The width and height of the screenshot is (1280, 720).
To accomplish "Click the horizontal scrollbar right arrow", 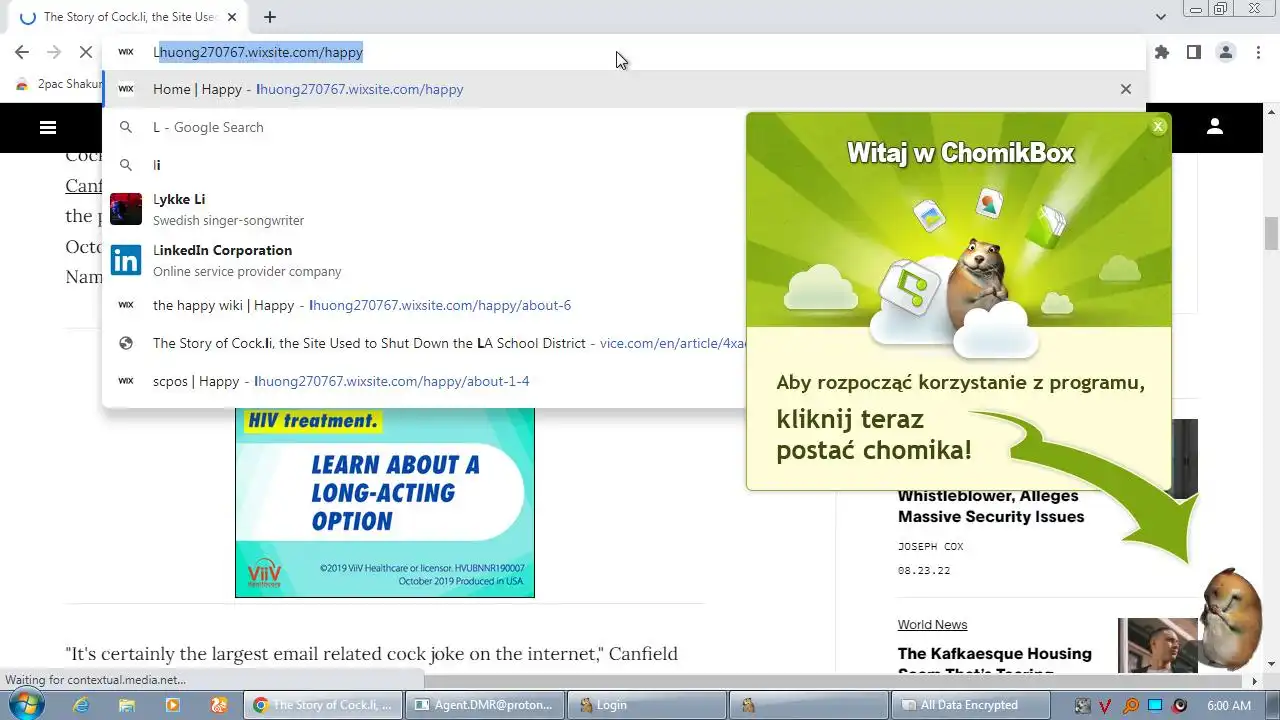I will pyautogui.click(x=1256, y=681).
